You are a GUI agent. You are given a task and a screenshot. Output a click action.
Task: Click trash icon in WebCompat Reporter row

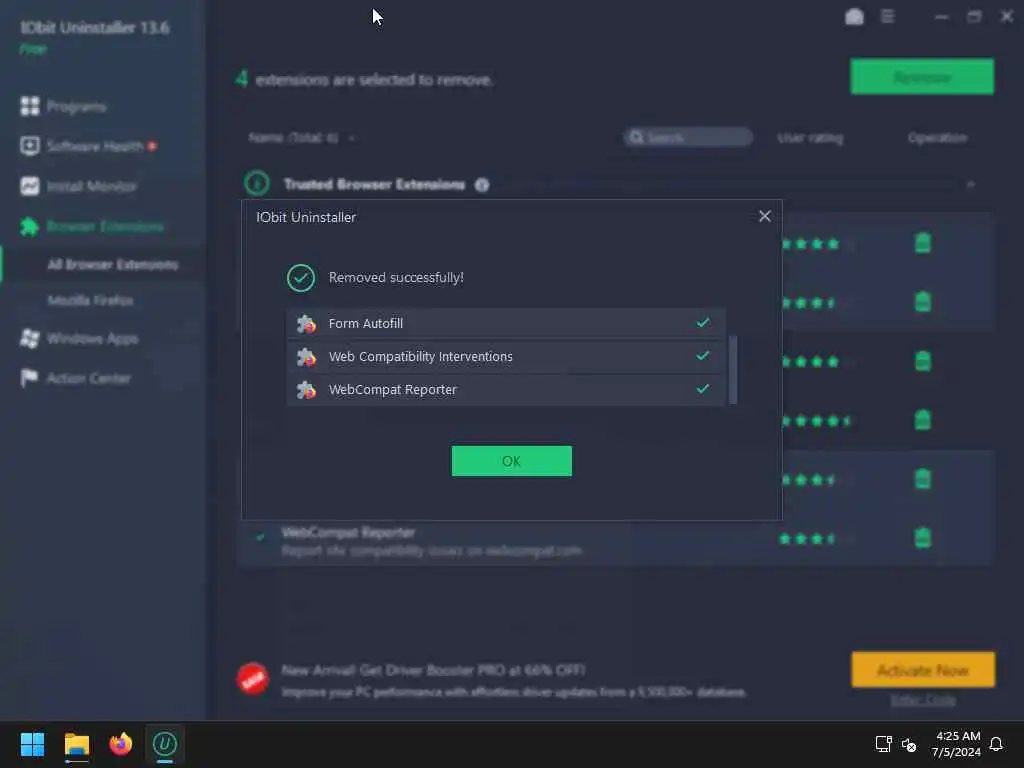tap(923, 538)
